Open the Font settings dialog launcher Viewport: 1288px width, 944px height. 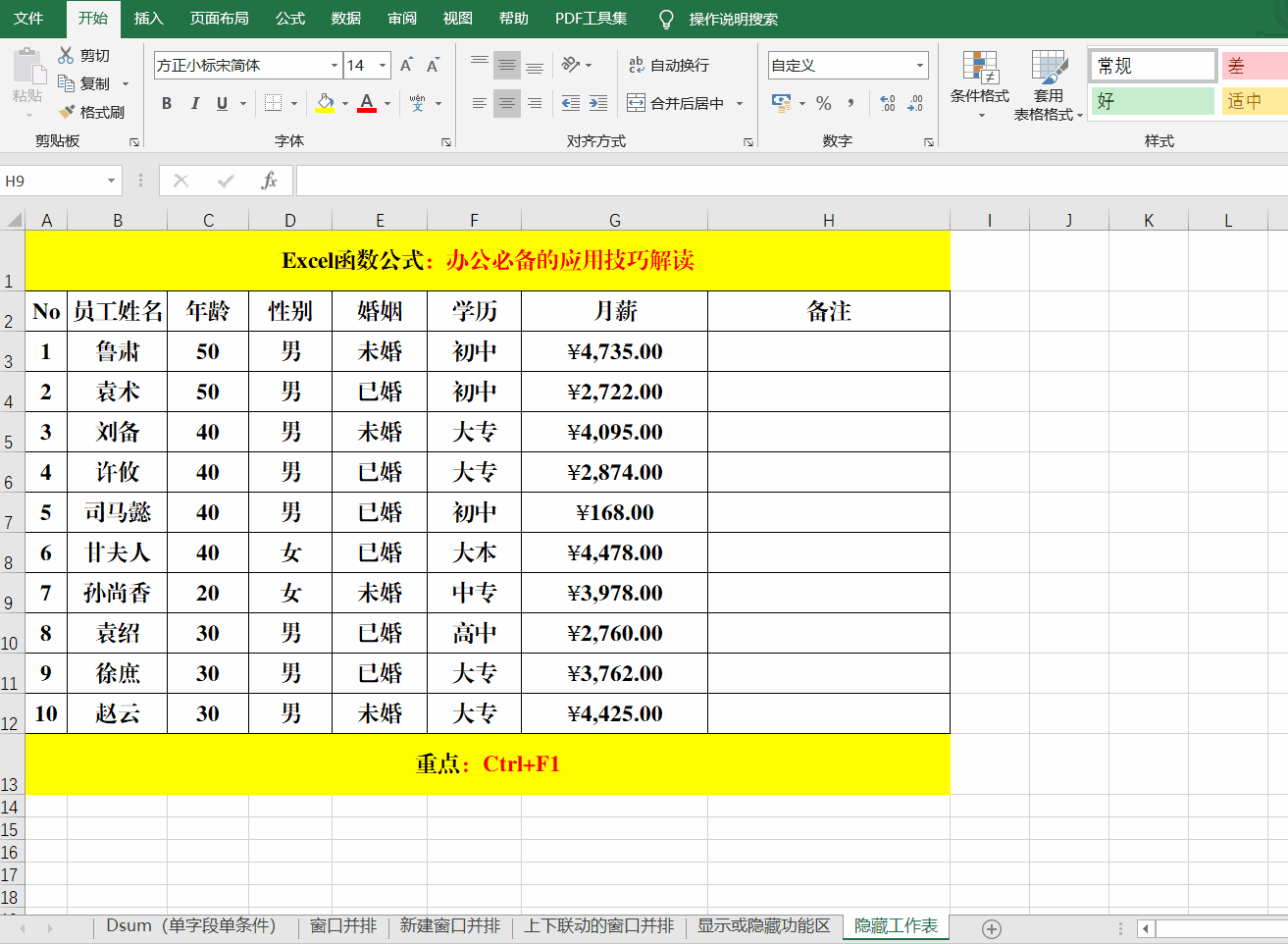[x=446, y=142]
